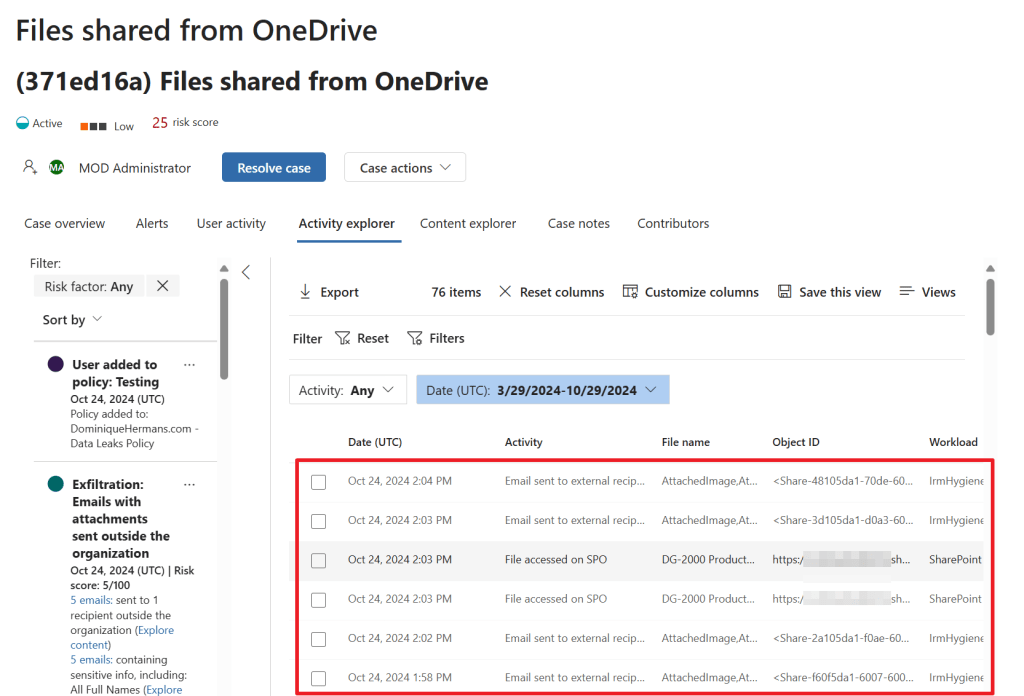Open Customize columns
Screen dimensions: 1024x696
(x=630, y=292)
